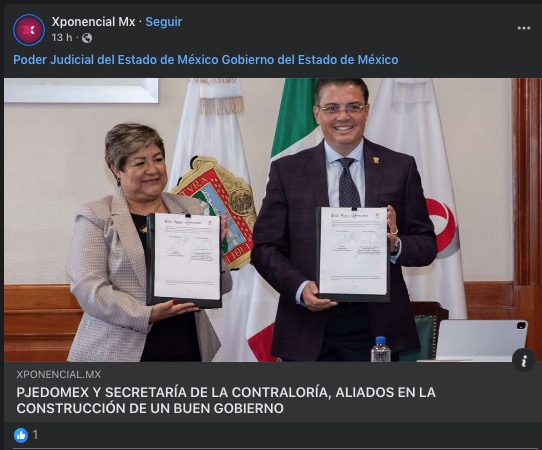View the reaction count of 1
Image resolution: width=542 pixels, height=450 pixels.
click(35, 435)
